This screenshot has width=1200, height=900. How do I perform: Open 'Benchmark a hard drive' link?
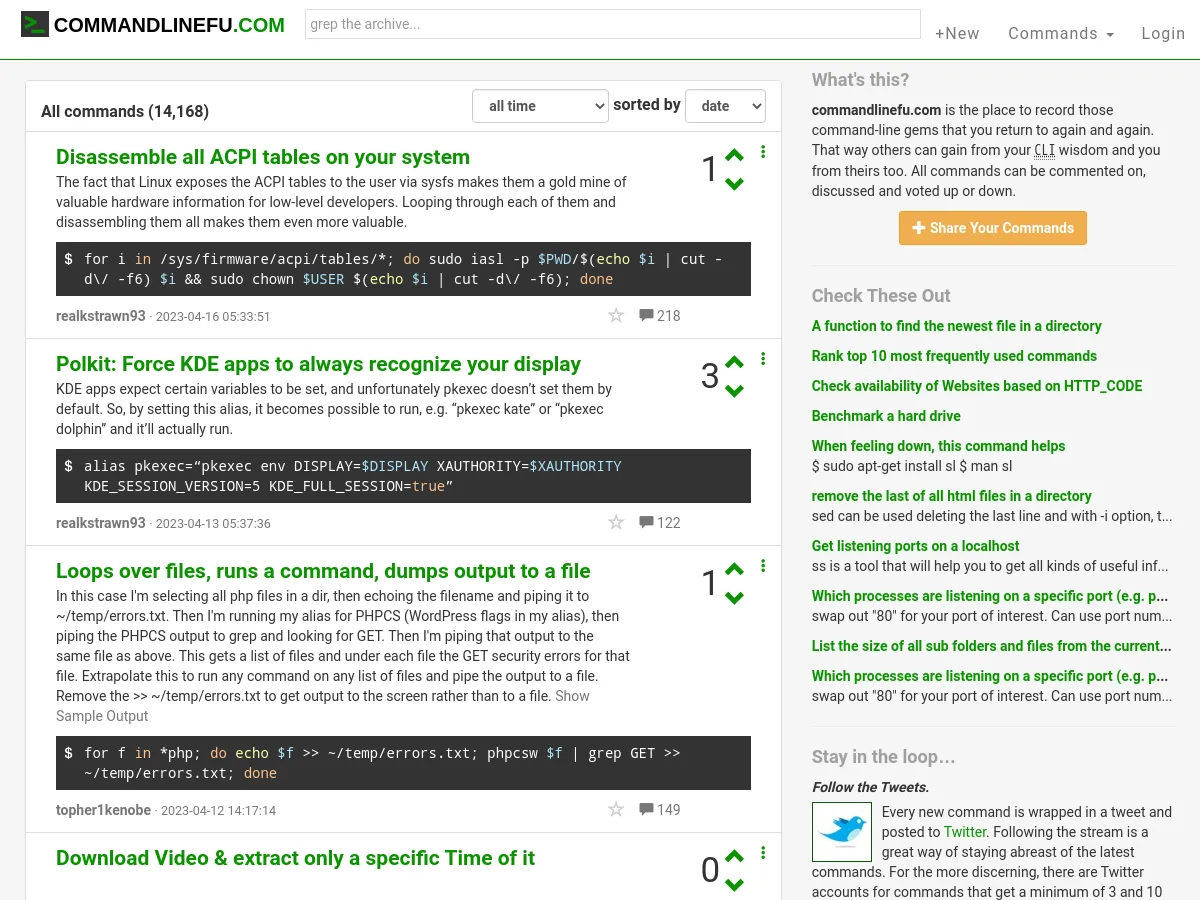coord(886,416)
